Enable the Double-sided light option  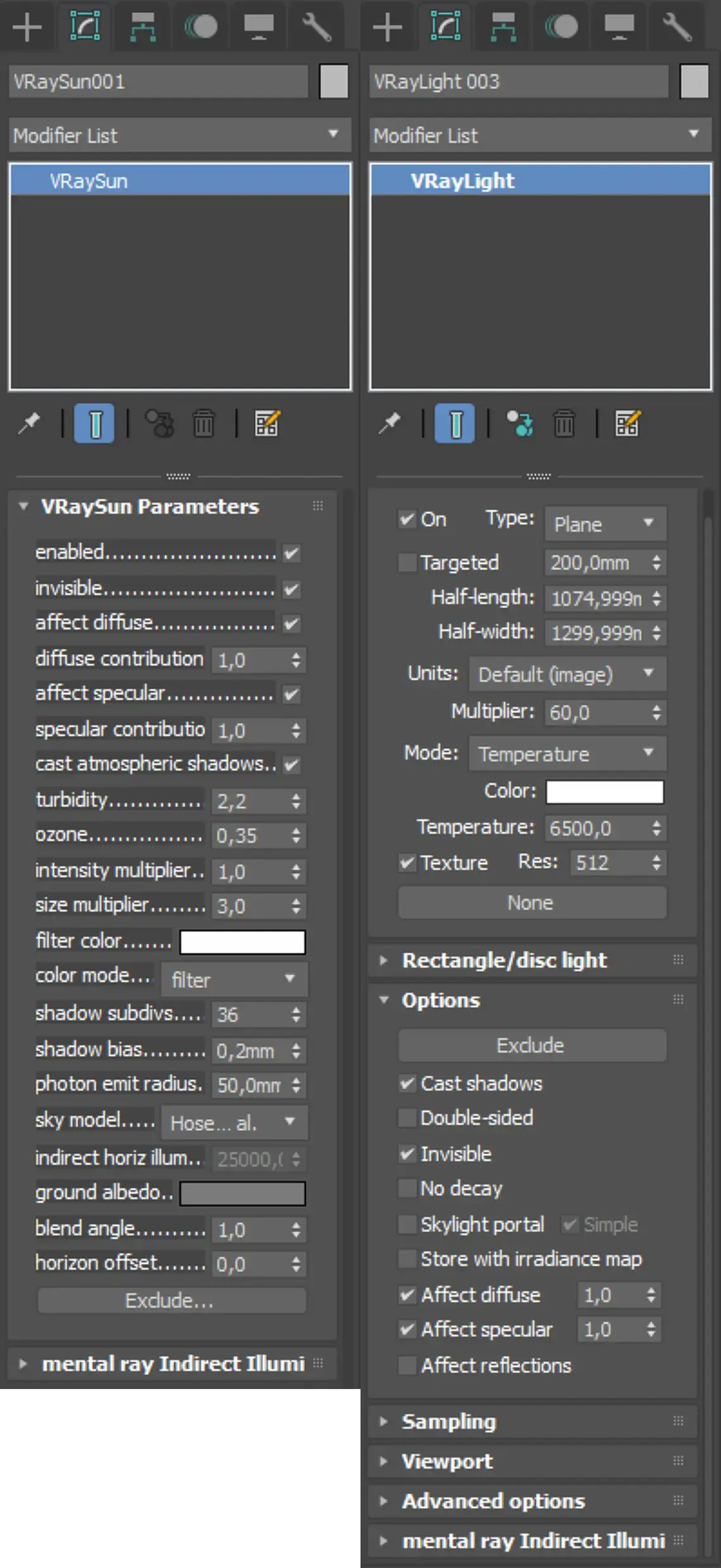(x=407, y=1118)
